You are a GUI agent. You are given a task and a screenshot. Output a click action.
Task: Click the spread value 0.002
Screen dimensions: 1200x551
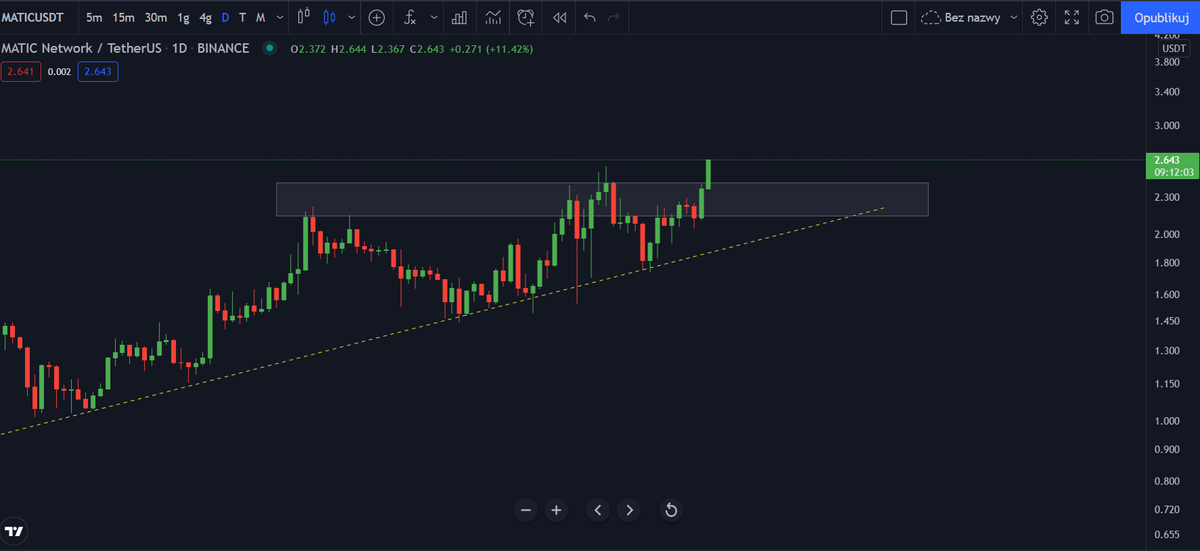(x=60, y=72)
